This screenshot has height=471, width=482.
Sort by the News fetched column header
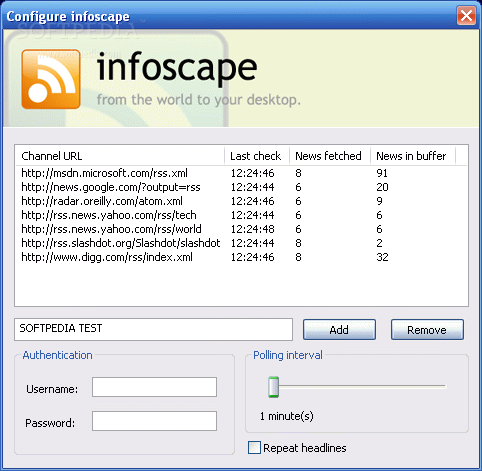330,156
